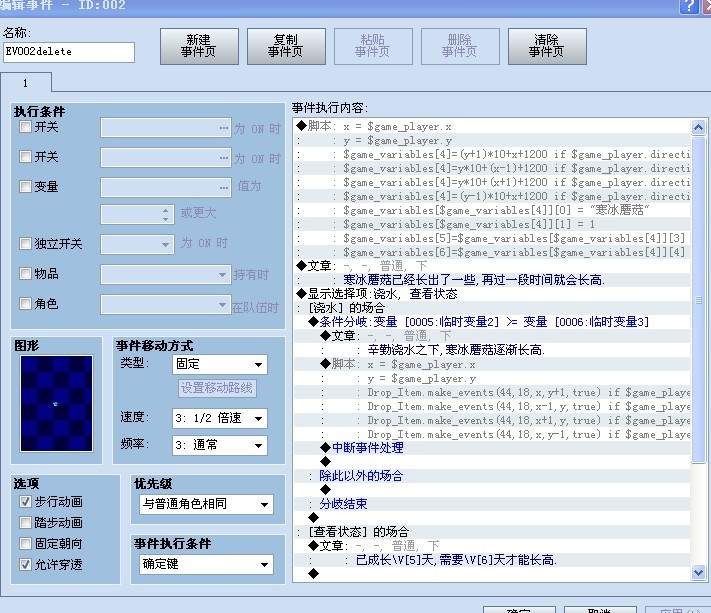Open the 物品 dropdown
The width and height of the screenshot is (711, 613).
pos(166,274)
